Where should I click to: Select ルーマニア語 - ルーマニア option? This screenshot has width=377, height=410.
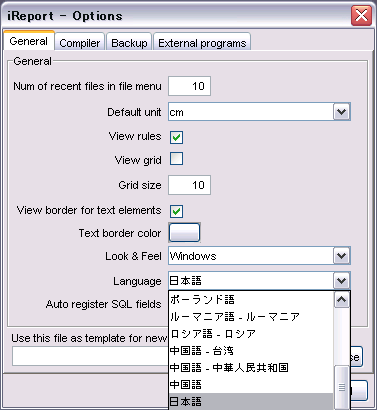(x=251, y=316)
